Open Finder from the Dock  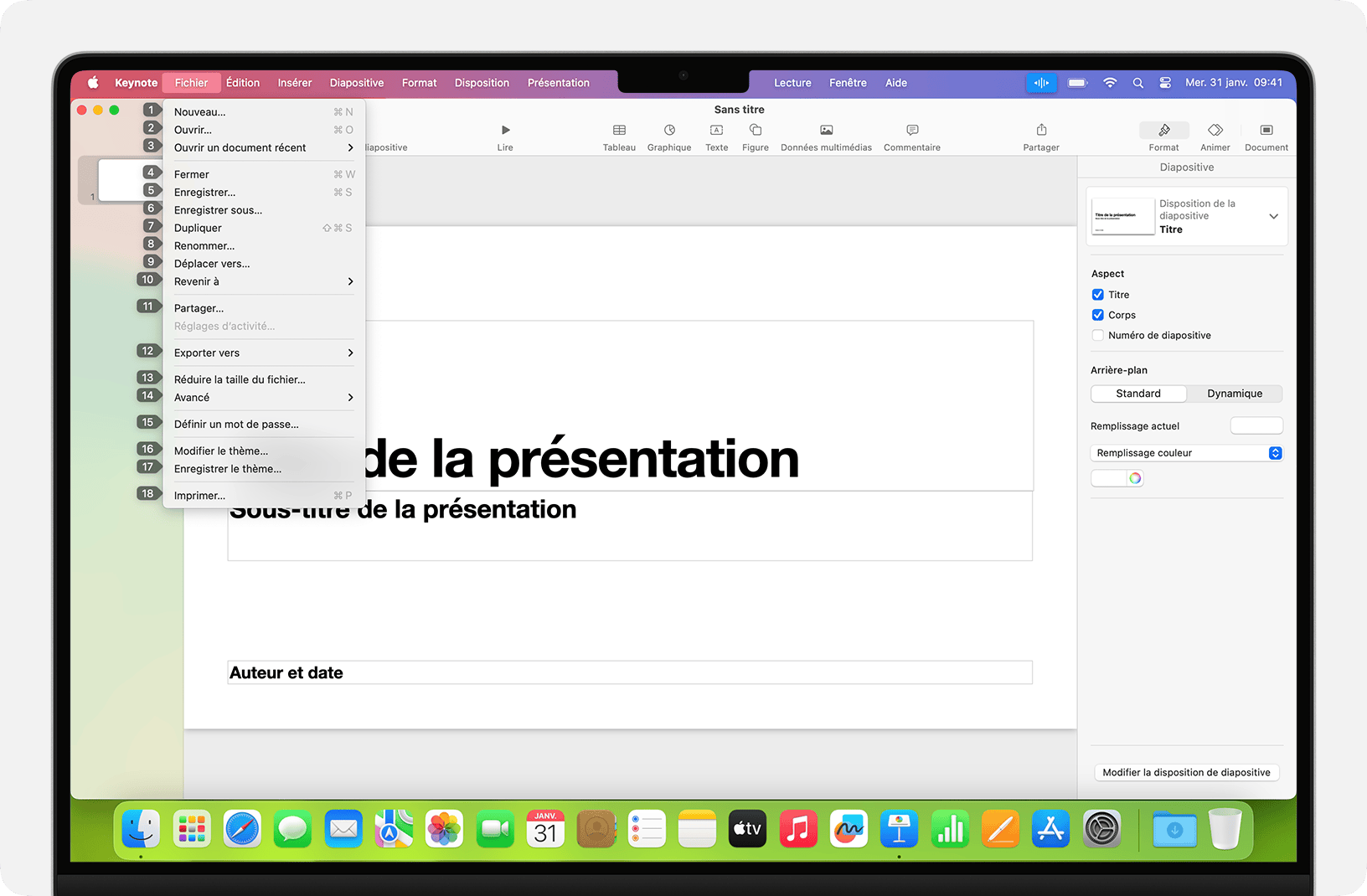(x=141, y=830)
